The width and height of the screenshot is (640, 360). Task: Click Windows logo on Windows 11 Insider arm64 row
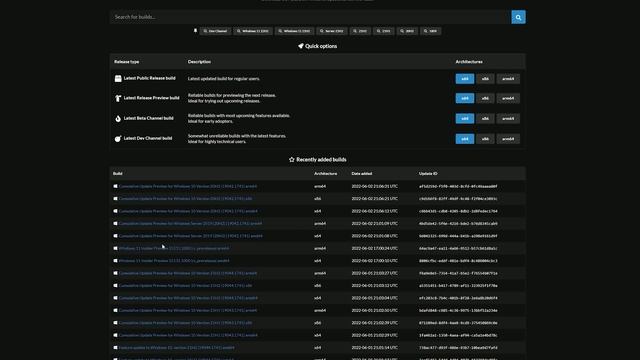pos(116,248)
